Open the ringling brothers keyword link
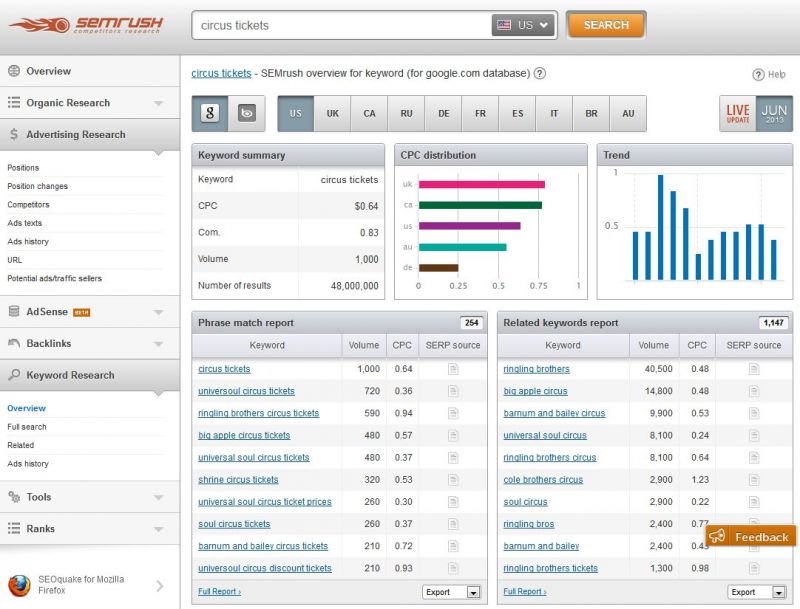800x609 pixels. coord(536,369)
